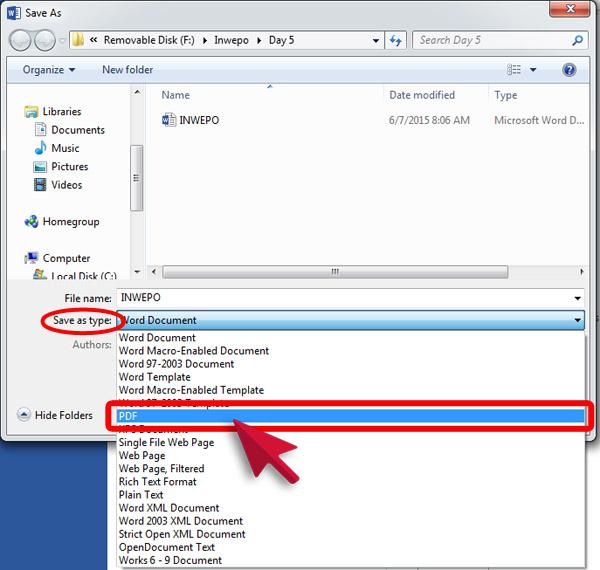Choose Web Page from type list
Screen dimensions: 600x570
click(351, 456)
